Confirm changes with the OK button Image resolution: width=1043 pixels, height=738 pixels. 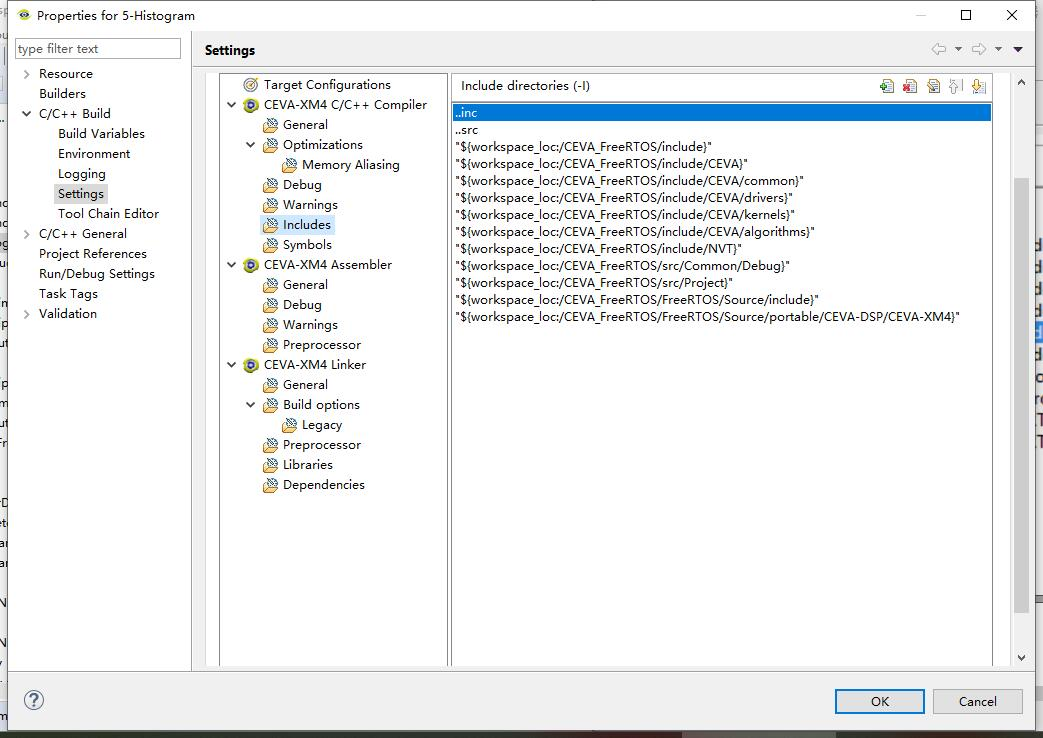[x=878, y=701]
